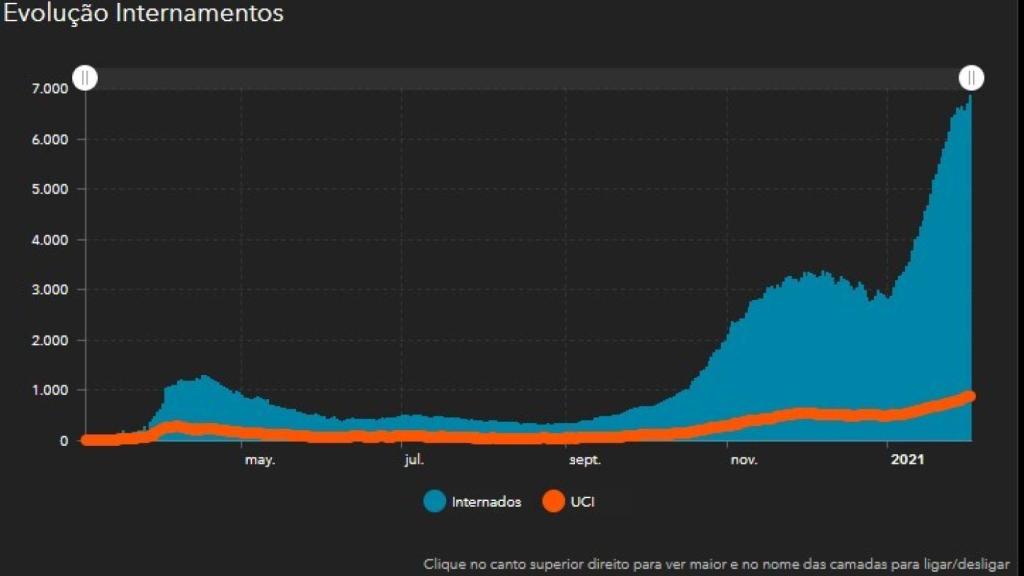
Task: Click the 7.000 value on the vertical axis
Action: [x=49, y=88]
